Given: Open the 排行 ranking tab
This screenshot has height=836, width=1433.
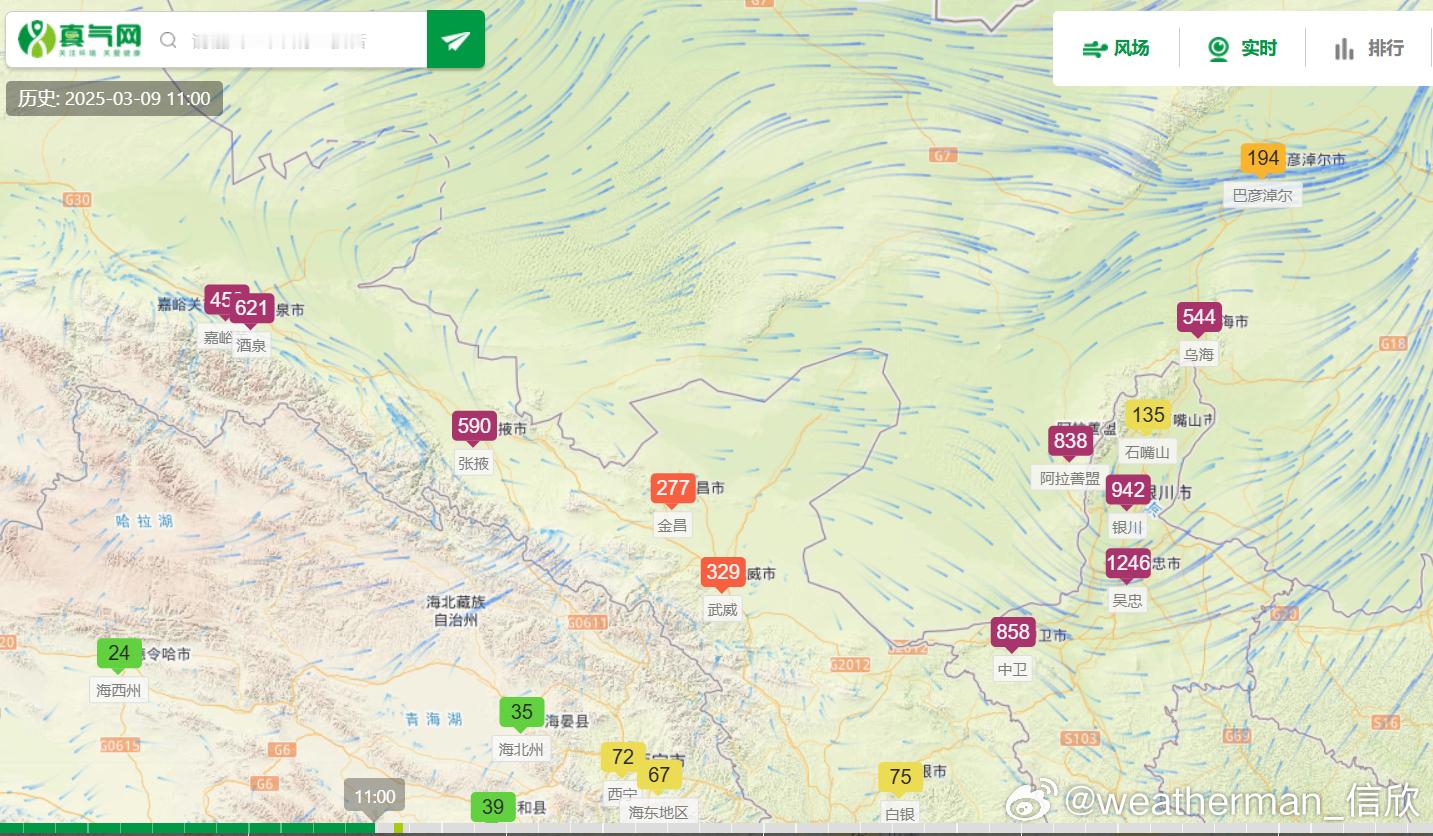Looking at the screenshot, I should pos(1369,48).
